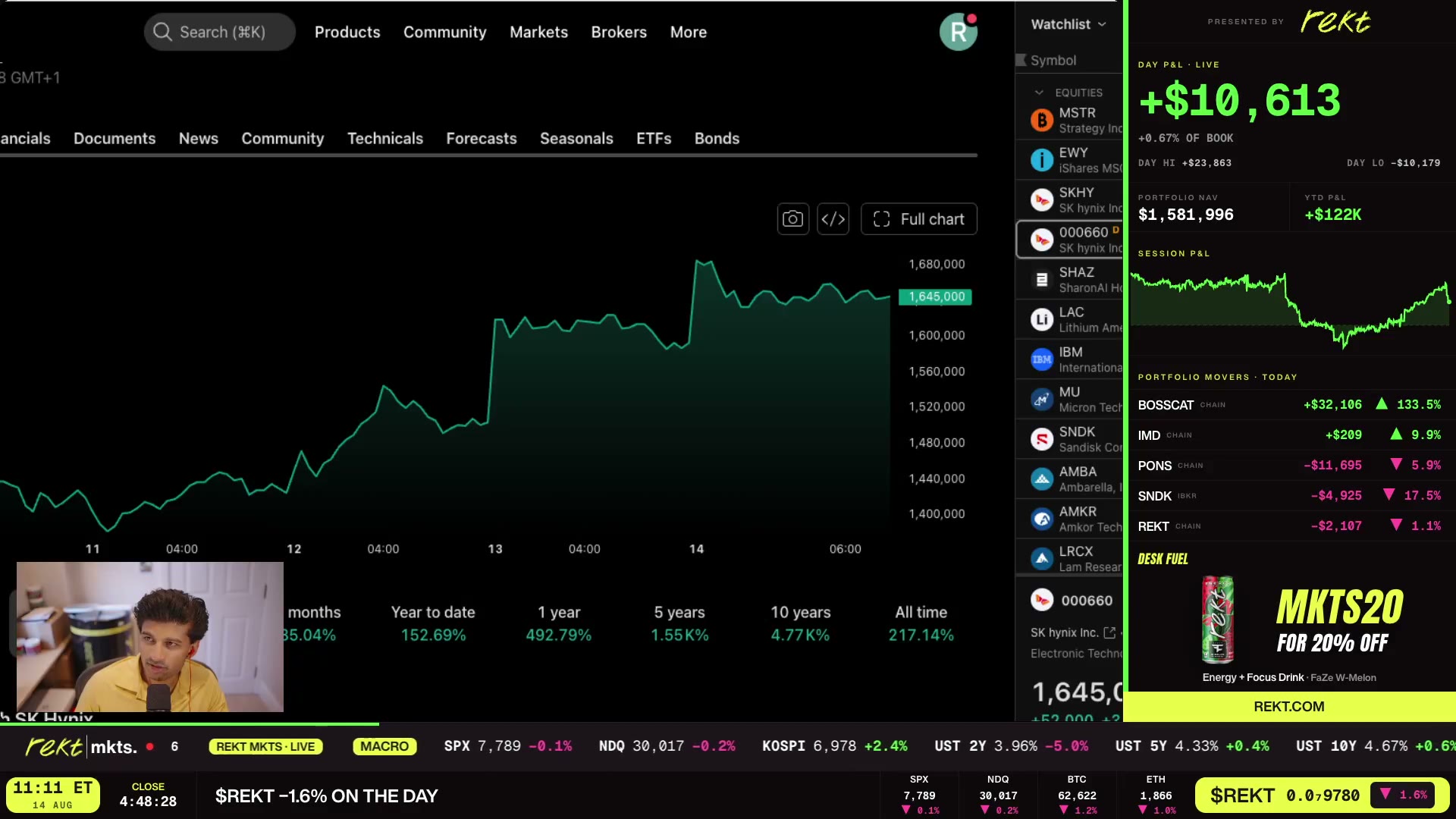Viewport: 1456px width, 819px height.
Task: Select the Year to date range
Action: (x=433, y=623)
